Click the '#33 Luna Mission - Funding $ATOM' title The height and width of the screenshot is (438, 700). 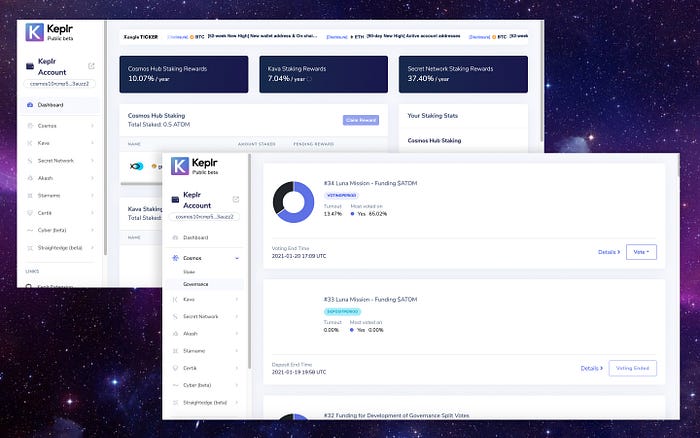(370, 300)
